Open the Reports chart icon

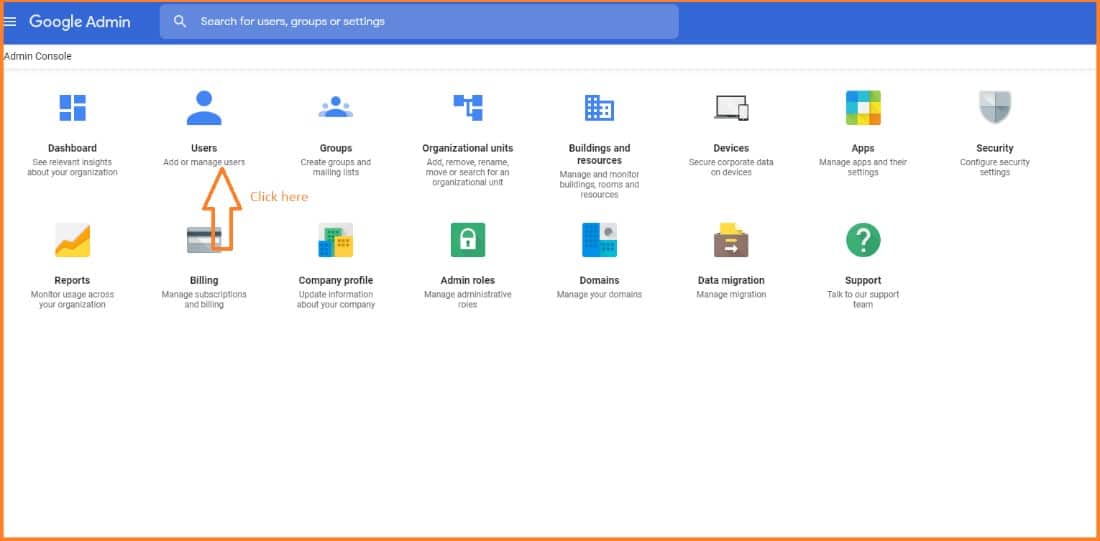click(x=72, y=240)
